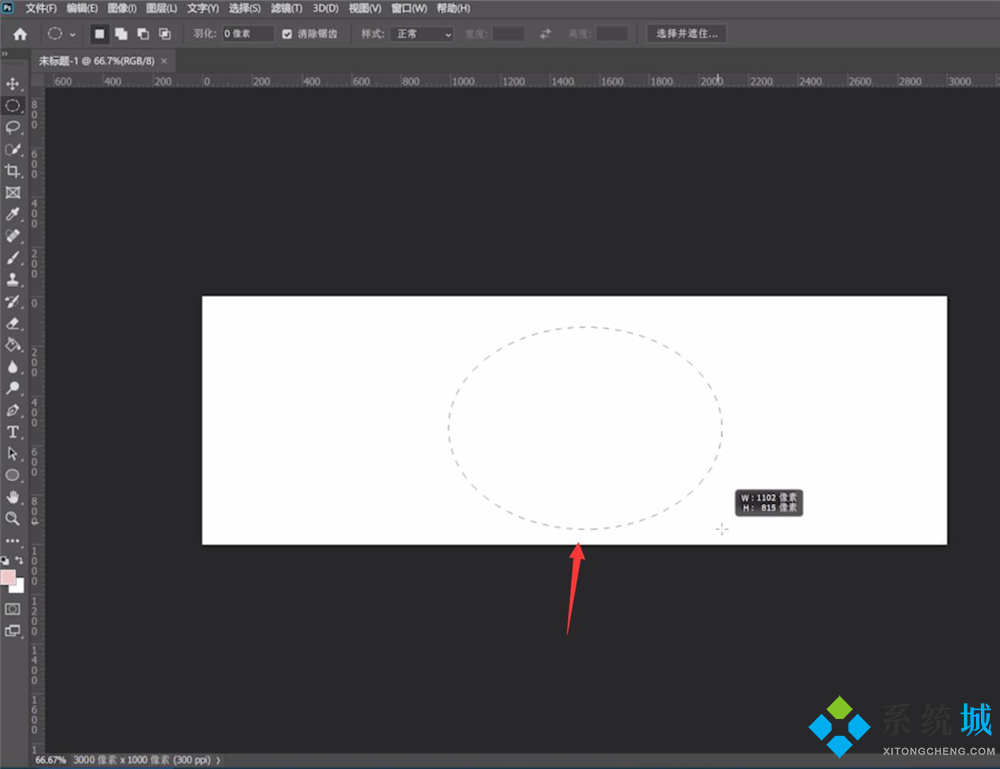The image size is (1000, 769).
Task: Click the Home icon in options bar
Action: tap(19, 34)
